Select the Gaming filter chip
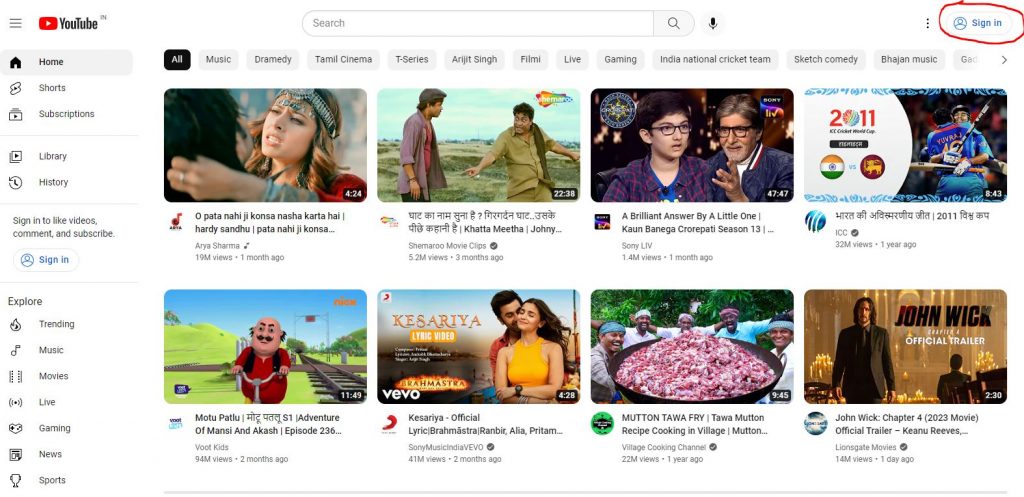 [x=620, y=59]
